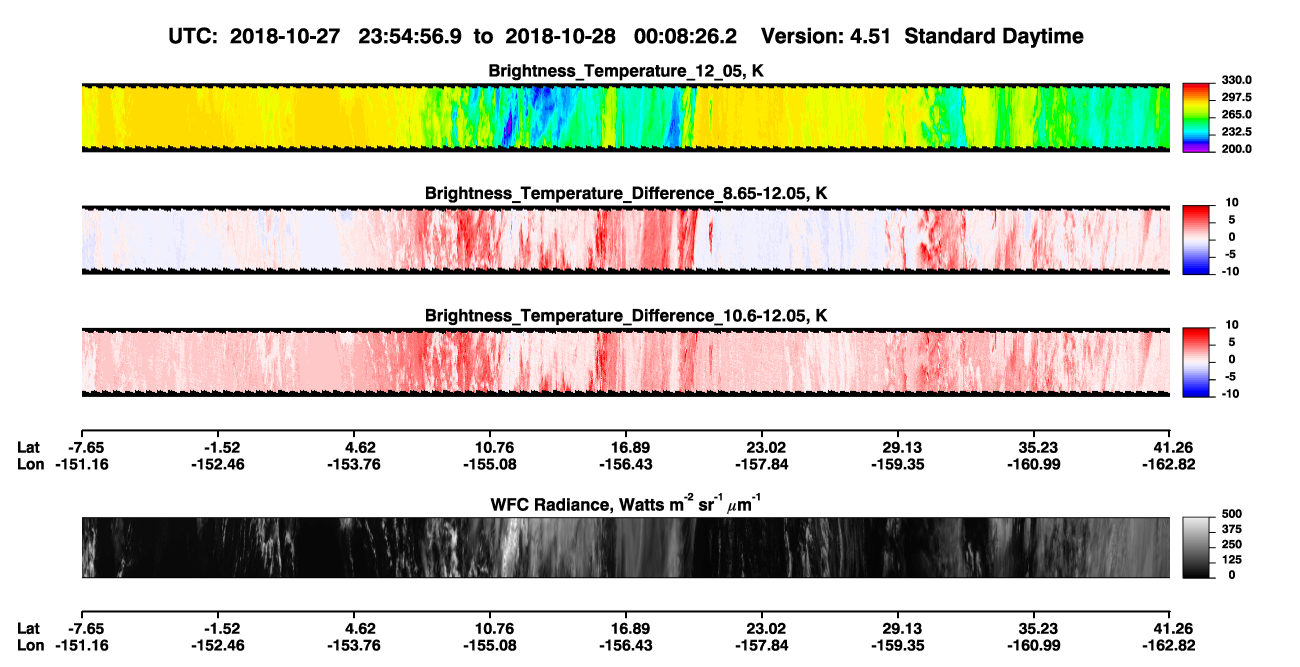Click longitude -162.82 on the bottom axis

(x=1168, y=646)
